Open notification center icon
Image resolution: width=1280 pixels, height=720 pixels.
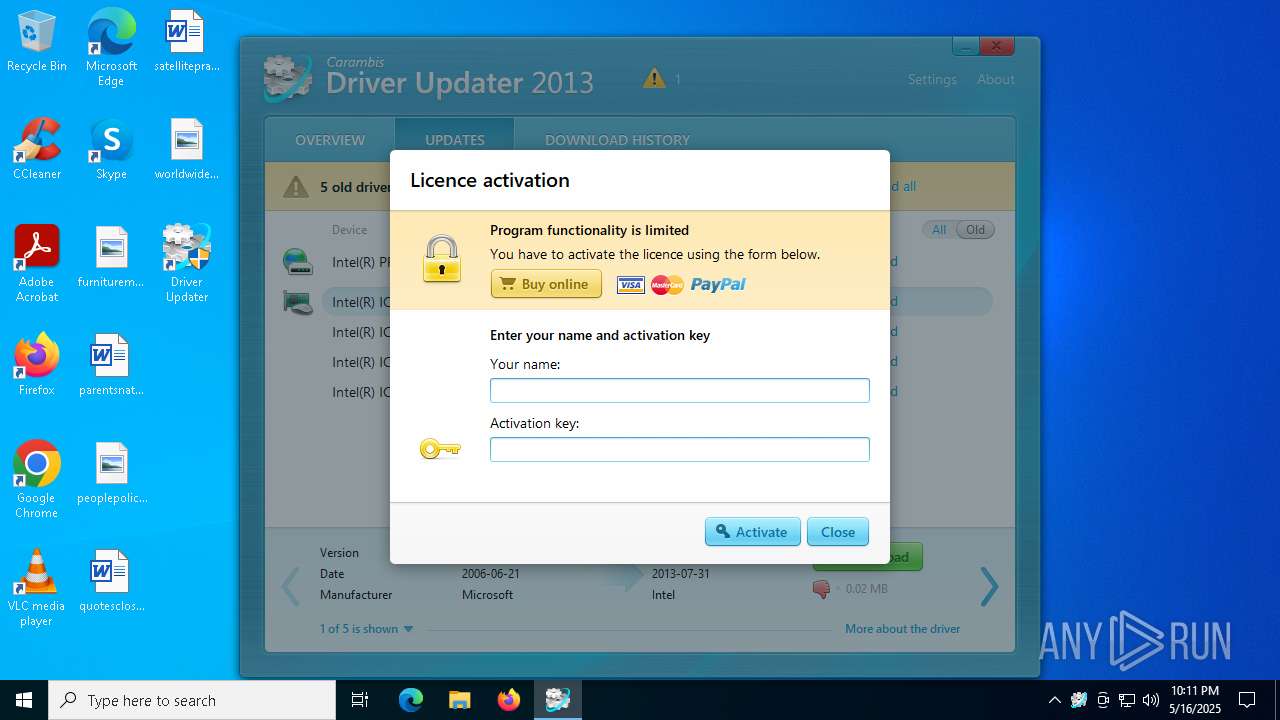click(1247, 700)
